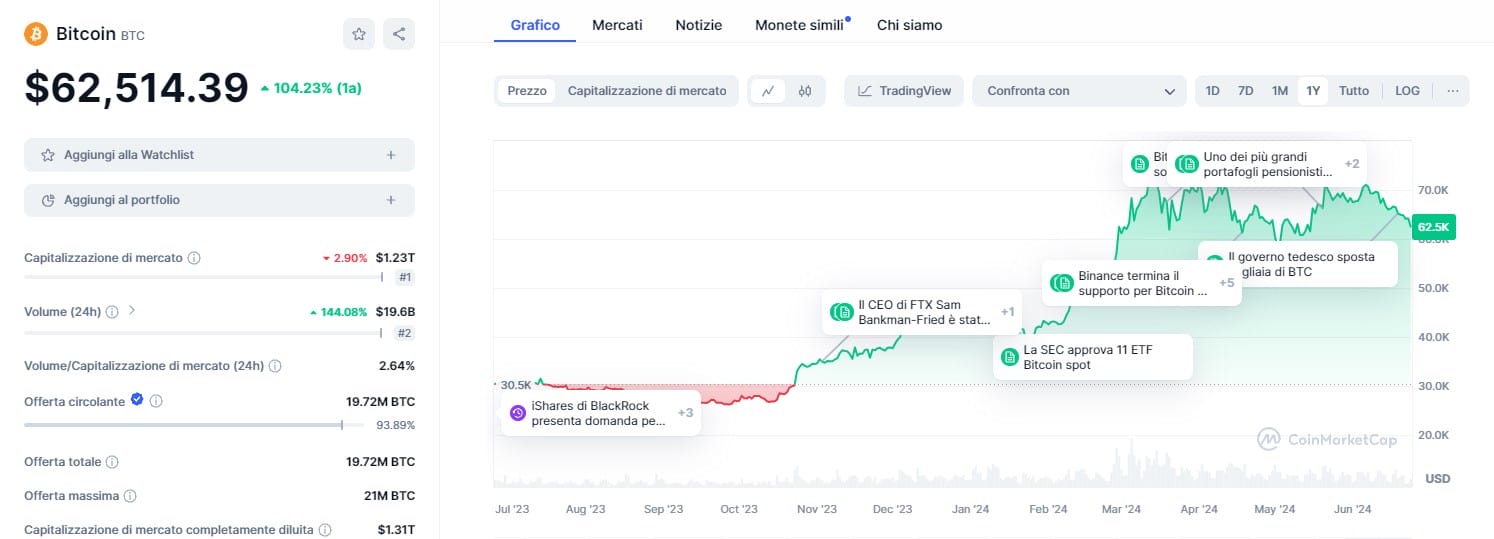Screen dimensions: 1494x539
Task: Switch to line chart view icon
Action: coord(768,91)
